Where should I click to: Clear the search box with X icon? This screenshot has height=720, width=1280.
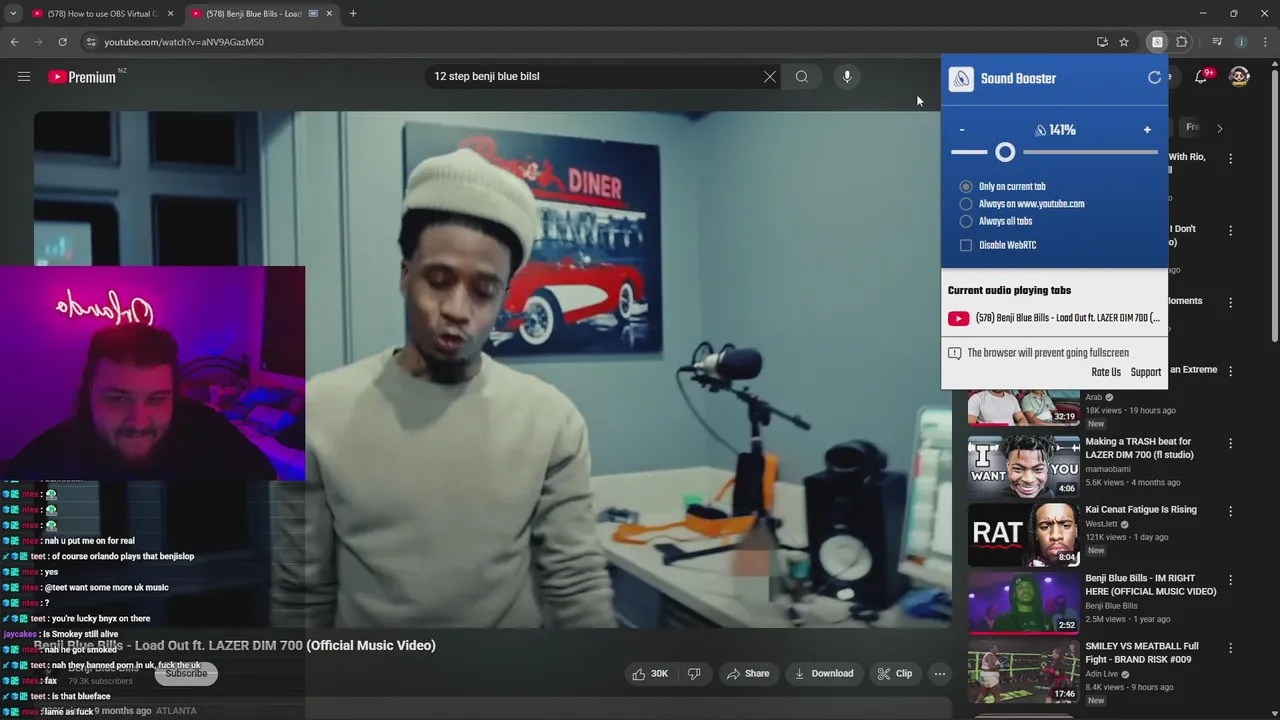(x=770, y=76)
